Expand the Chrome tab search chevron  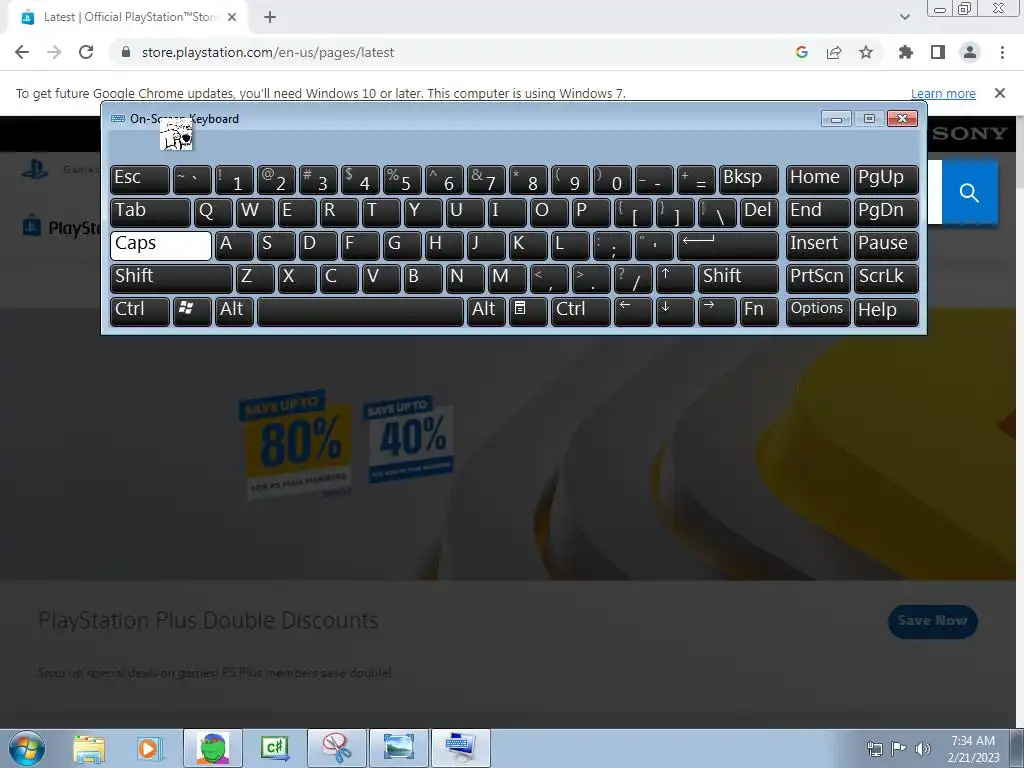(x=904, y=17)
